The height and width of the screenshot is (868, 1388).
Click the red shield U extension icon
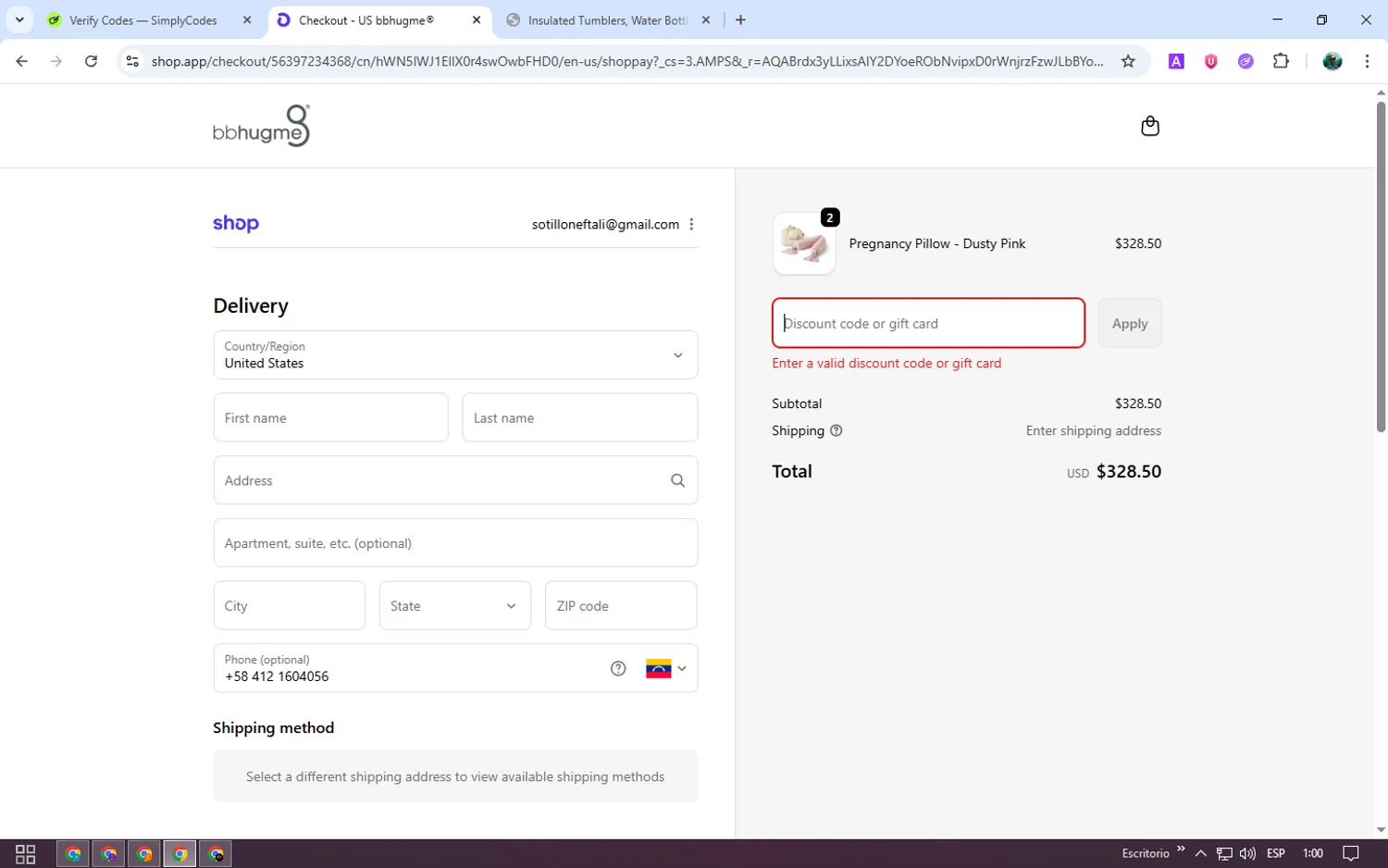coord(1210,61)
